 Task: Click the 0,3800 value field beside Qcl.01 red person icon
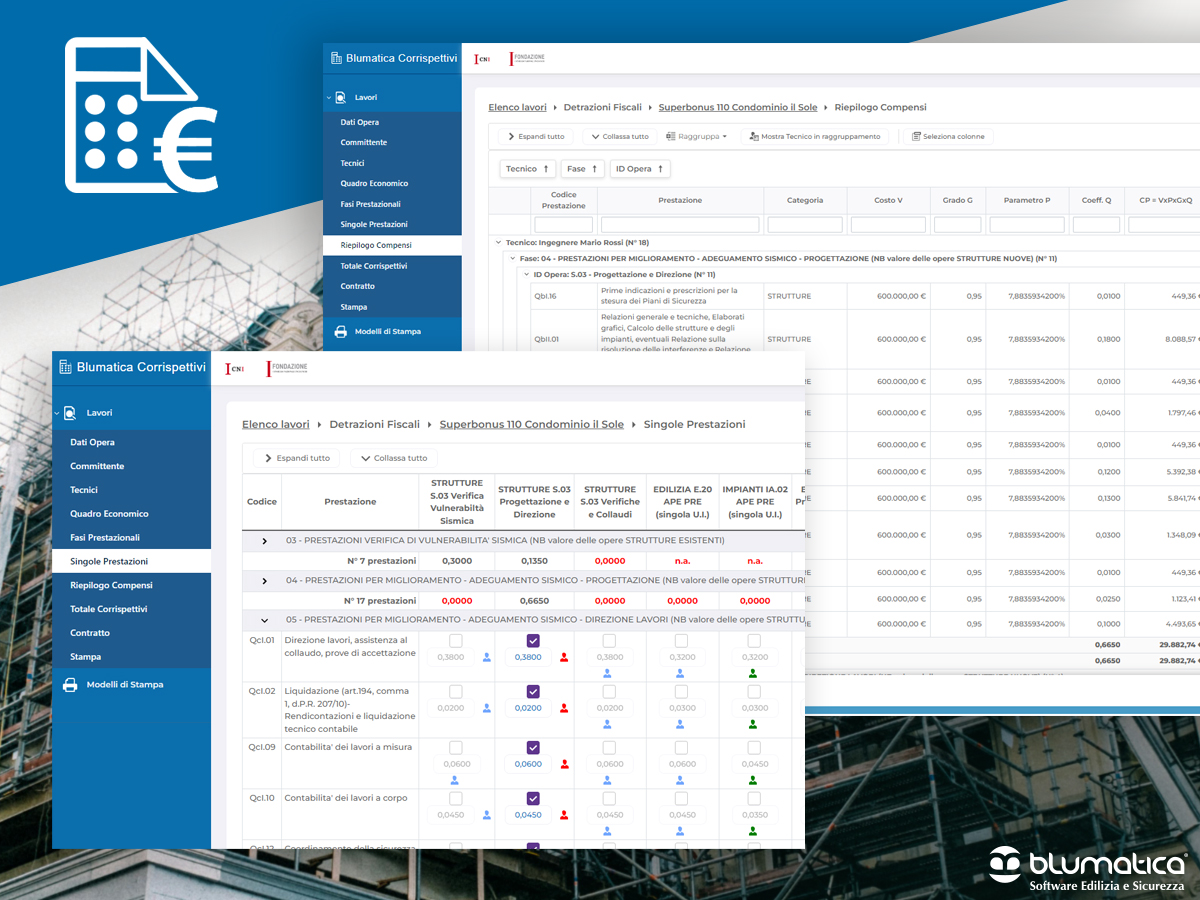(x=528, y=657)
